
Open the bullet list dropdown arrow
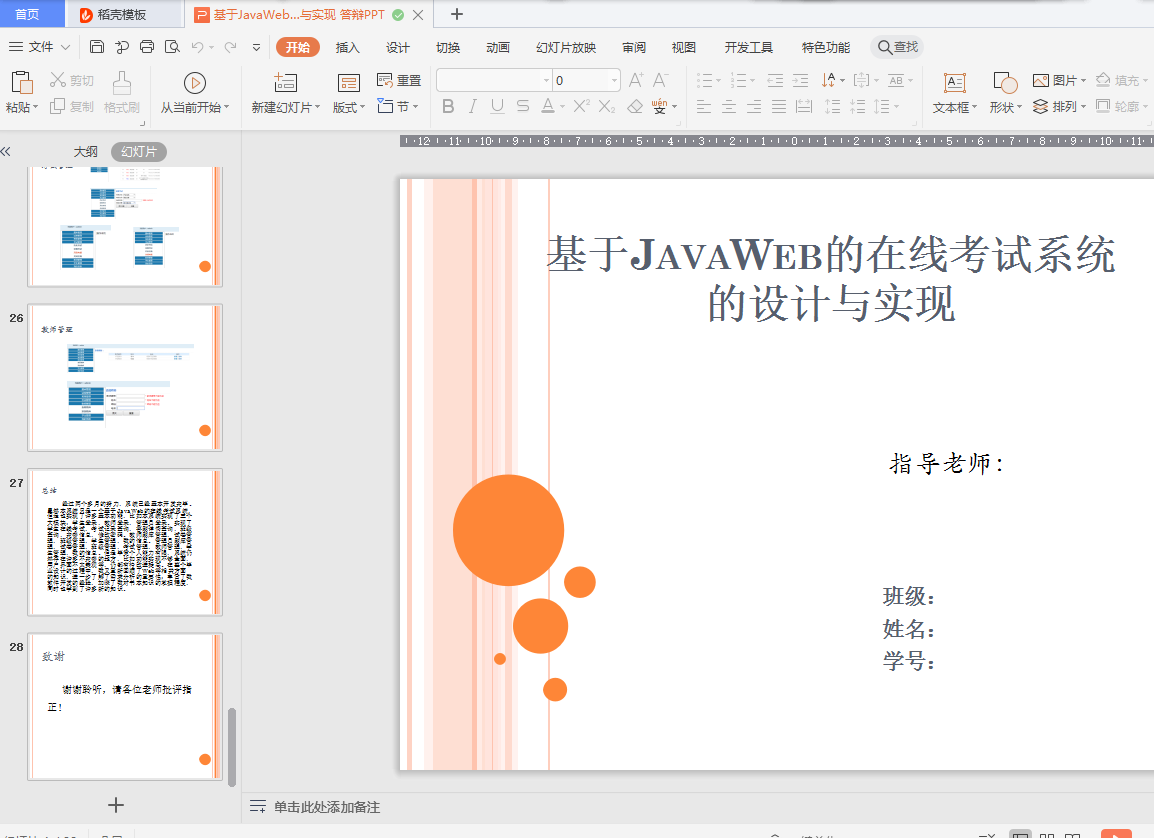click(x=718, y=80)
